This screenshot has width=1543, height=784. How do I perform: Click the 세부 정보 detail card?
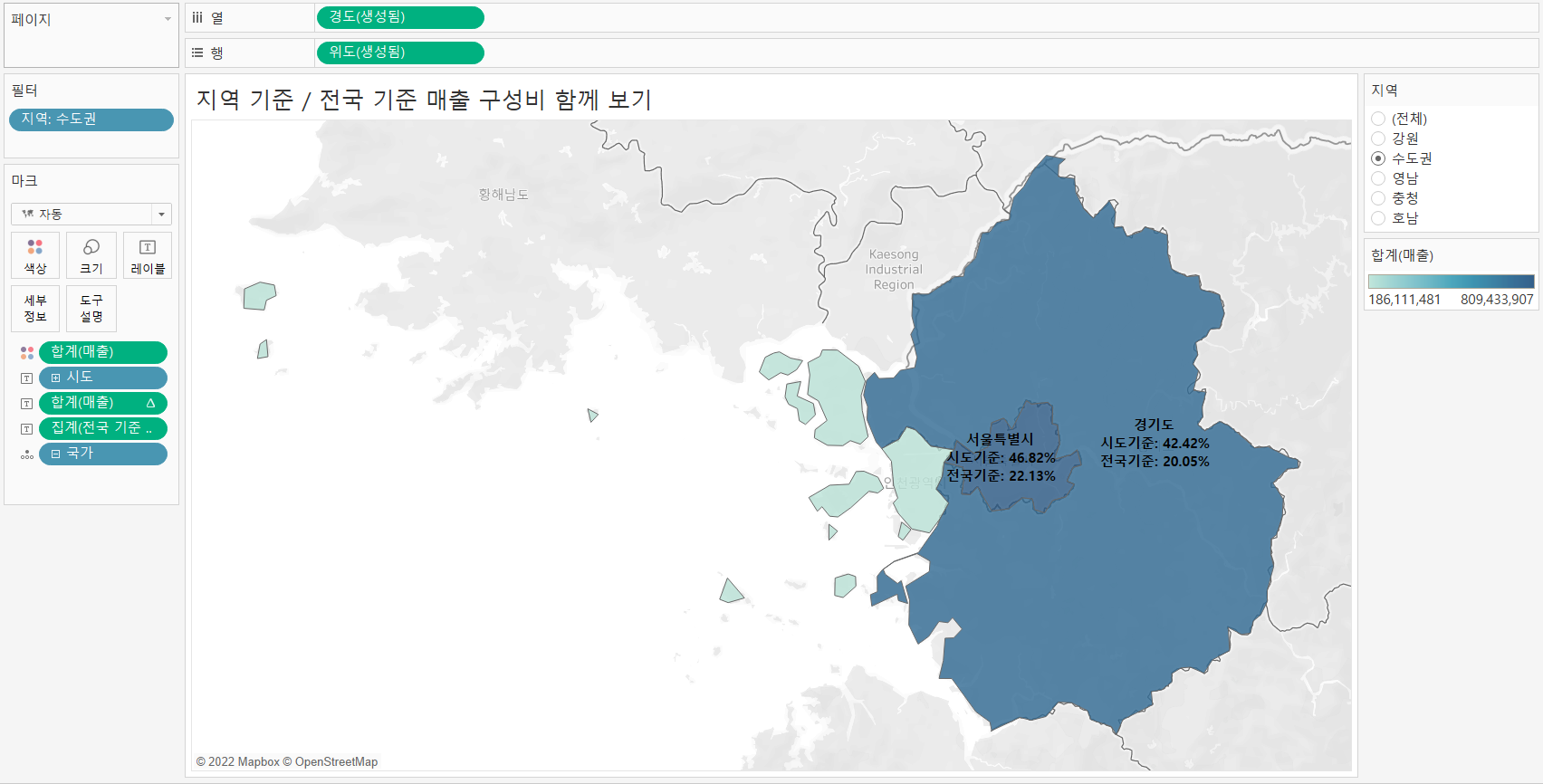tap(35, 308)
